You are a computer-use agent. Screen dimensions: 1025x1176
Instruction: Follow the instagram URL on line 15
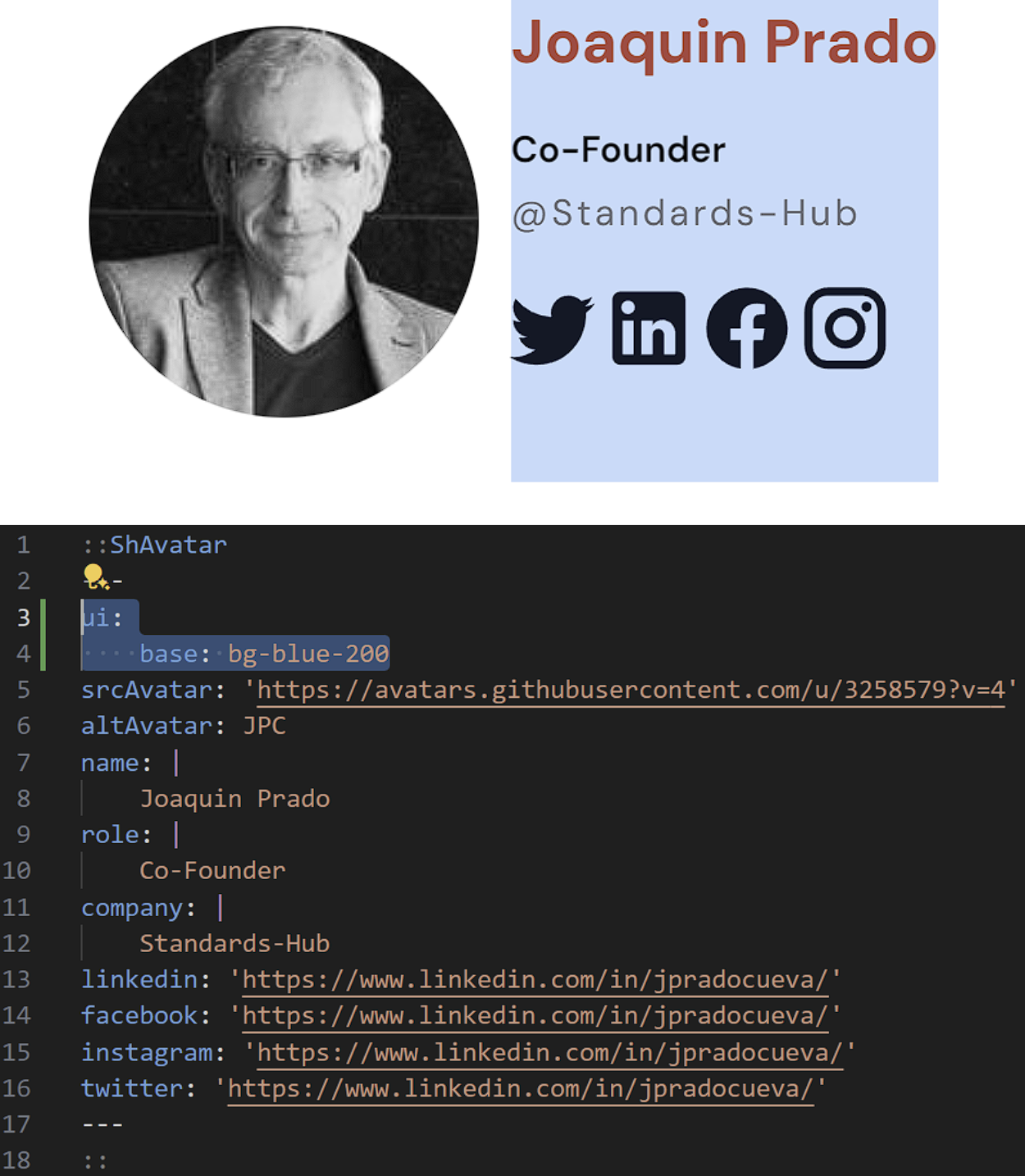[550, 1052]
